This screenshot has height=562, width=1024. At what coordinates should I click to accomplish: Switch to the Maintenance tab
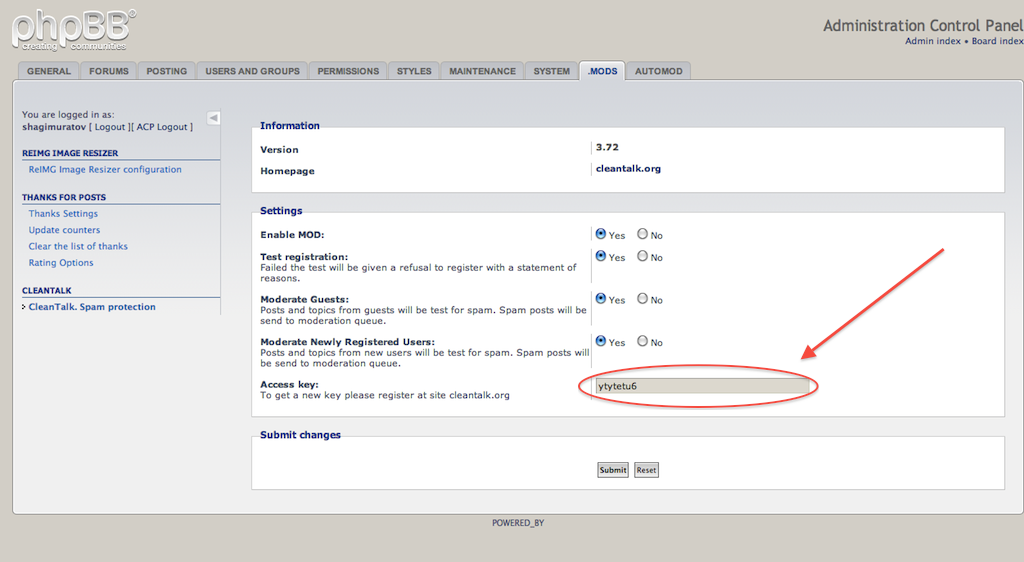tap(482, 71)
